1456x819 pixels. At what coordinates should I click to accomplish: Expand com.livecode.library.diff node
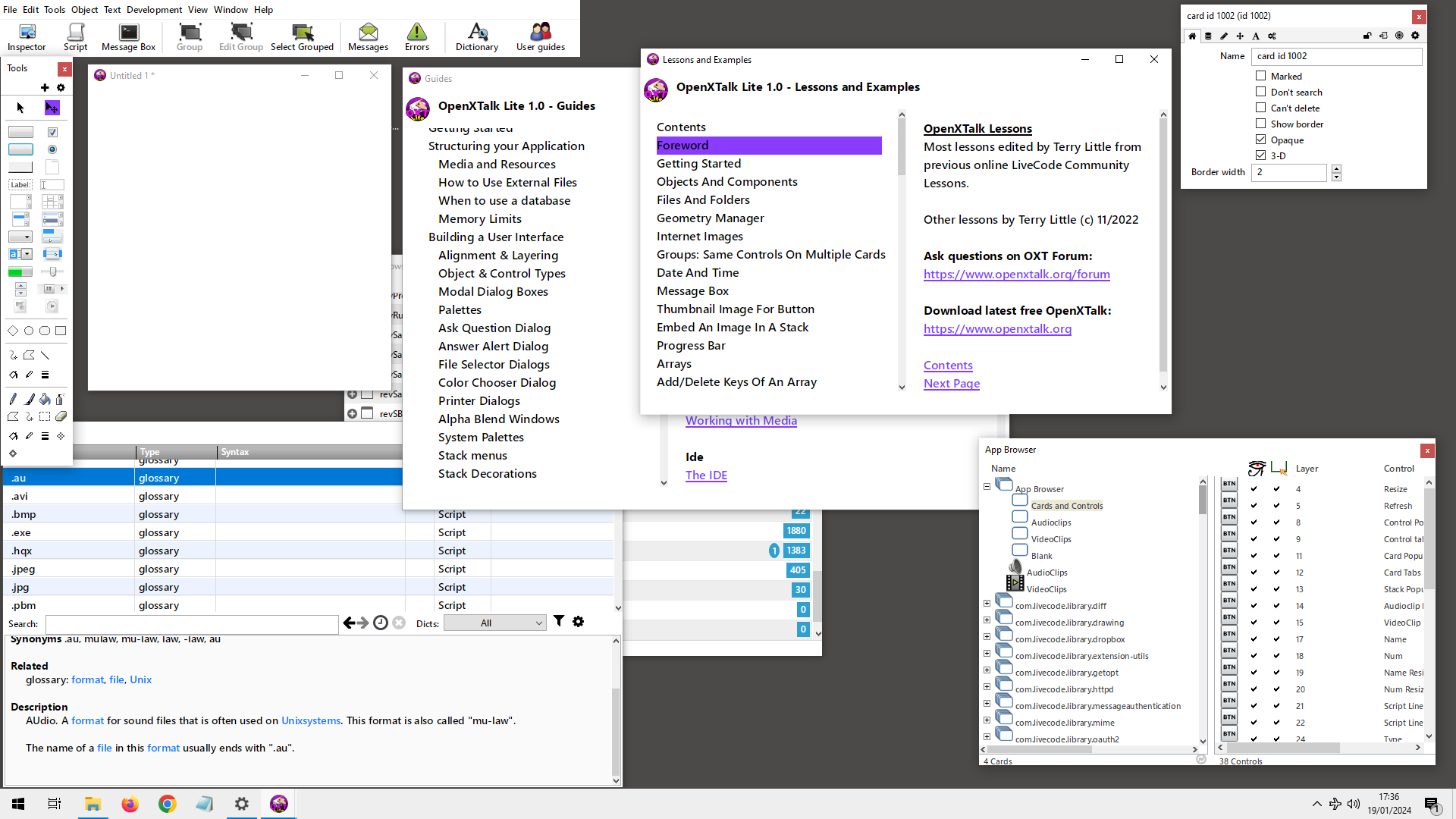tap(987, 604)
